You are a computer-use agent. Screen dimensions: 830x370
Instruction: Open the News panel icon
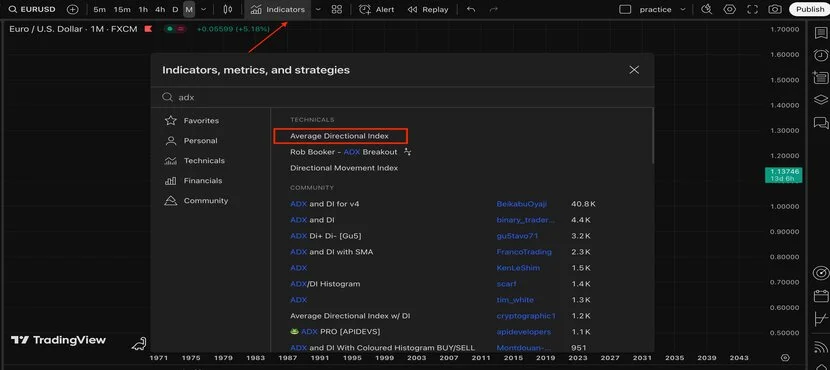point(820,78)
